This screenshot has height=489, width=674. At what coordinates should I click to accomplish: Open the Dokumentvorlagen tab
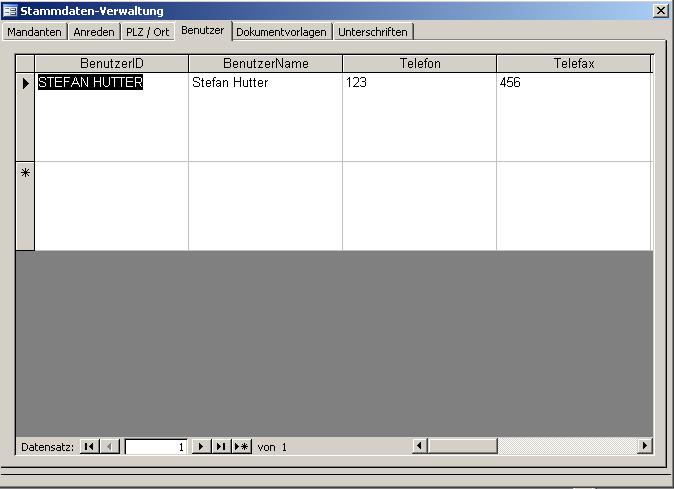[281, 32]
